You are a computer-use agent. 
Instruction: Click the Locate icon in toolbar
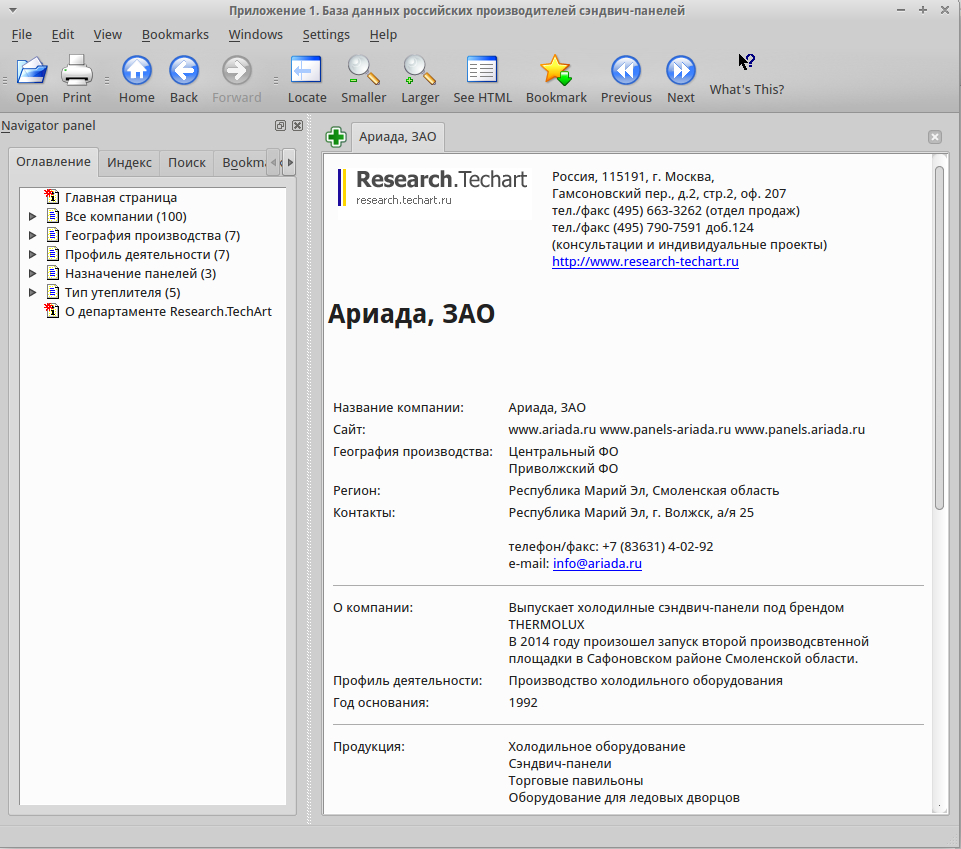306,70
